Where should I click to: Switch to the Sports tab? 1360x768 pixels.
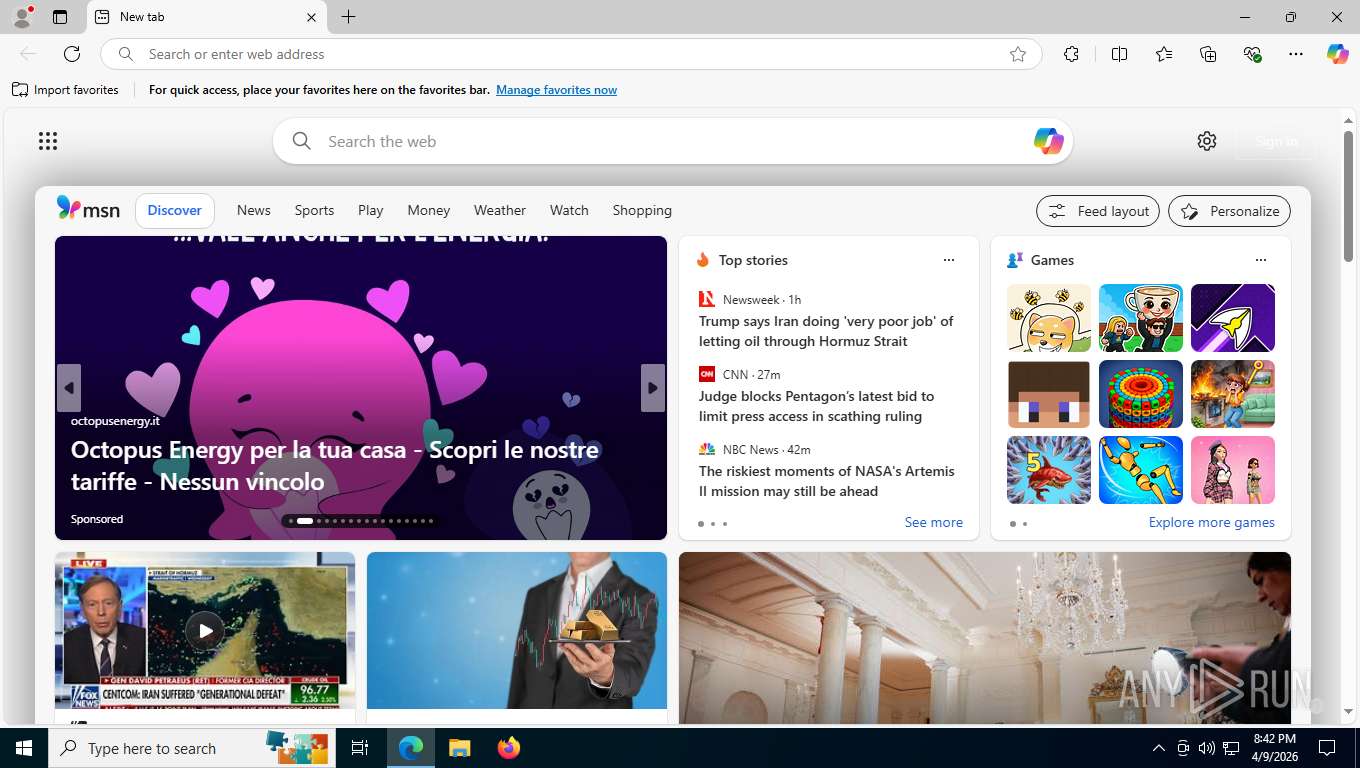(x=314, y=210)
